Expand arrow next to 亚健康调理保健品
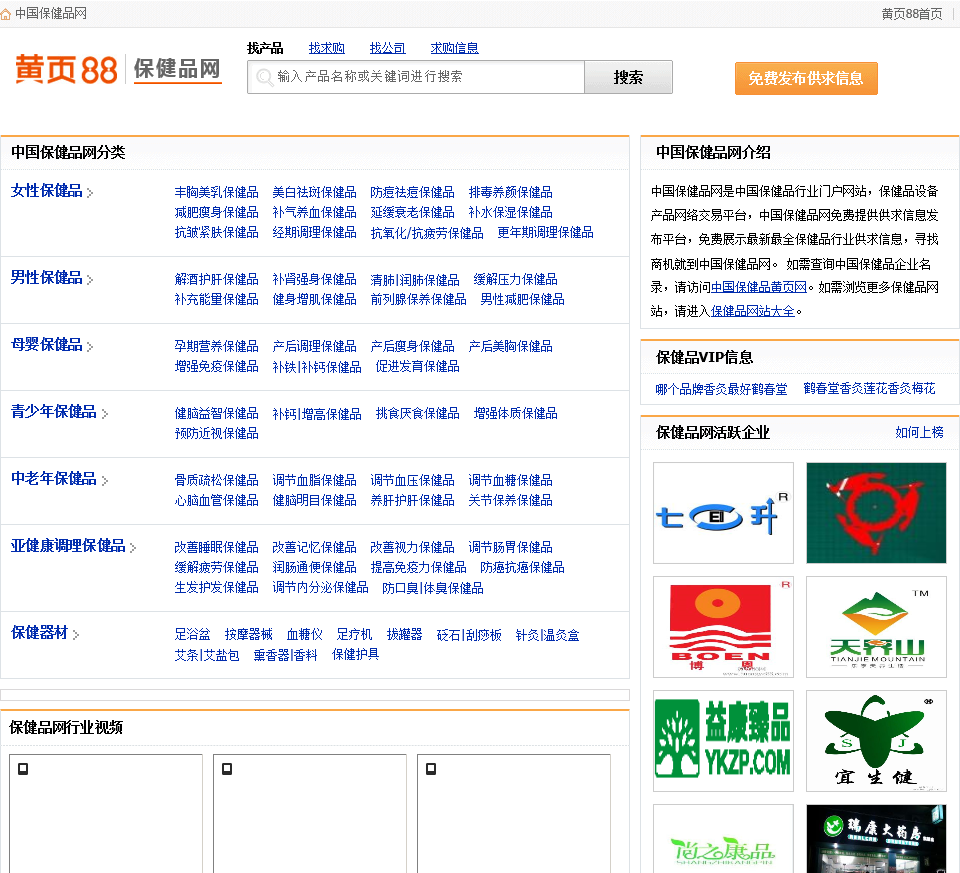This screenshot has width=960, height=873. click(x=133, y=547)
